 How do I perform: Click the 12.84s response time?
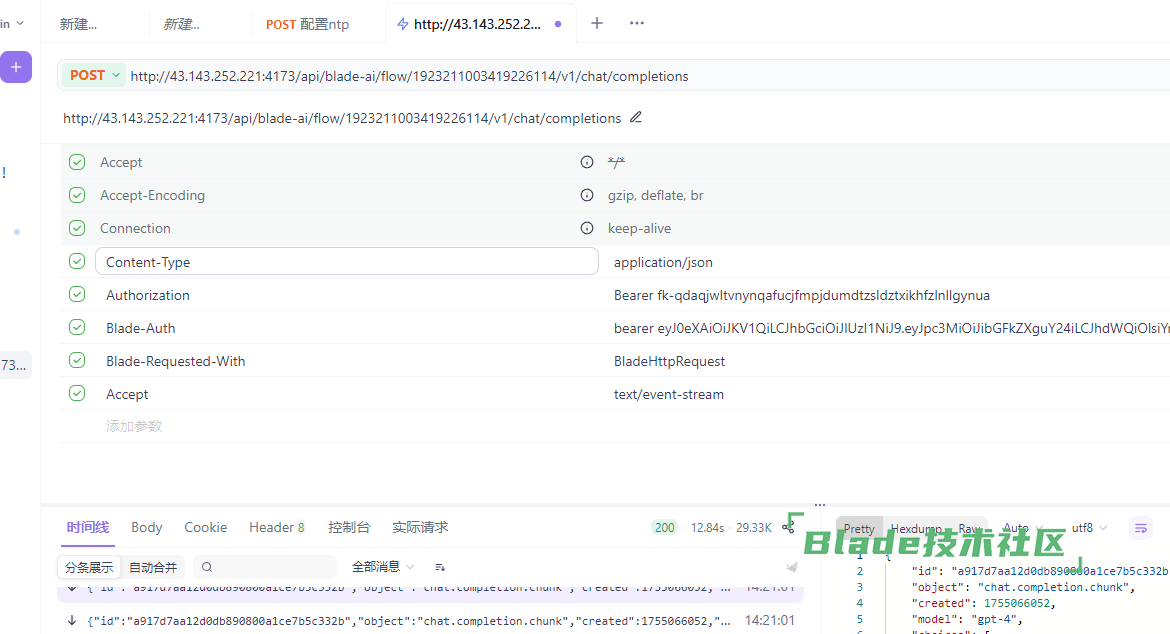point(707,528)
